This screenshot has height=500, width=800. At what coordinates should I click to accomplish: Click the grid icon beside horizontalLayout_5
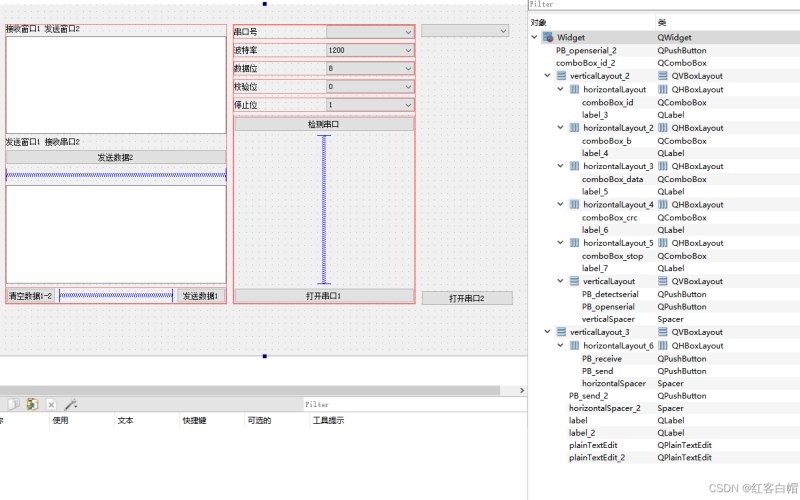click(x=574, y=242)
